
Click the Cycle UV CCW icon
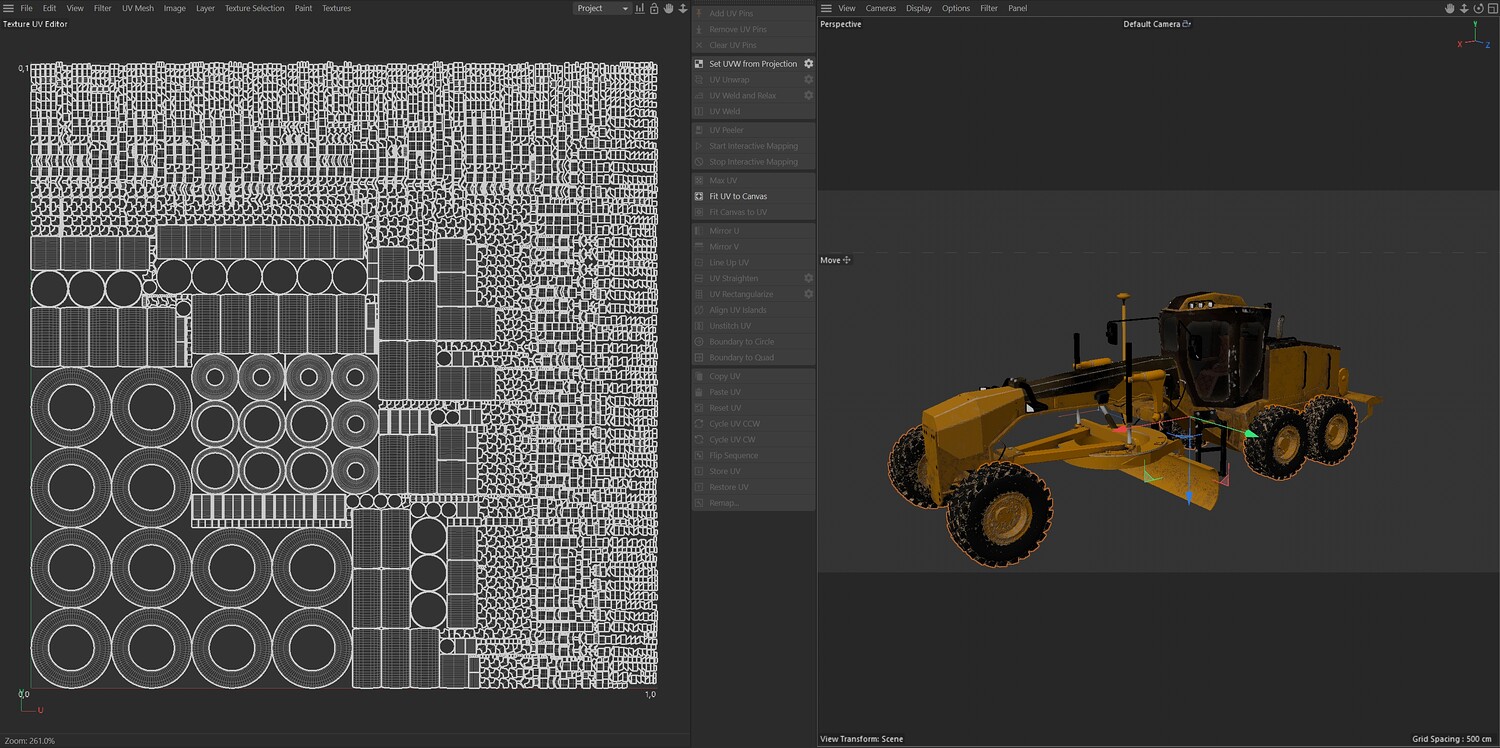point(699,424)
